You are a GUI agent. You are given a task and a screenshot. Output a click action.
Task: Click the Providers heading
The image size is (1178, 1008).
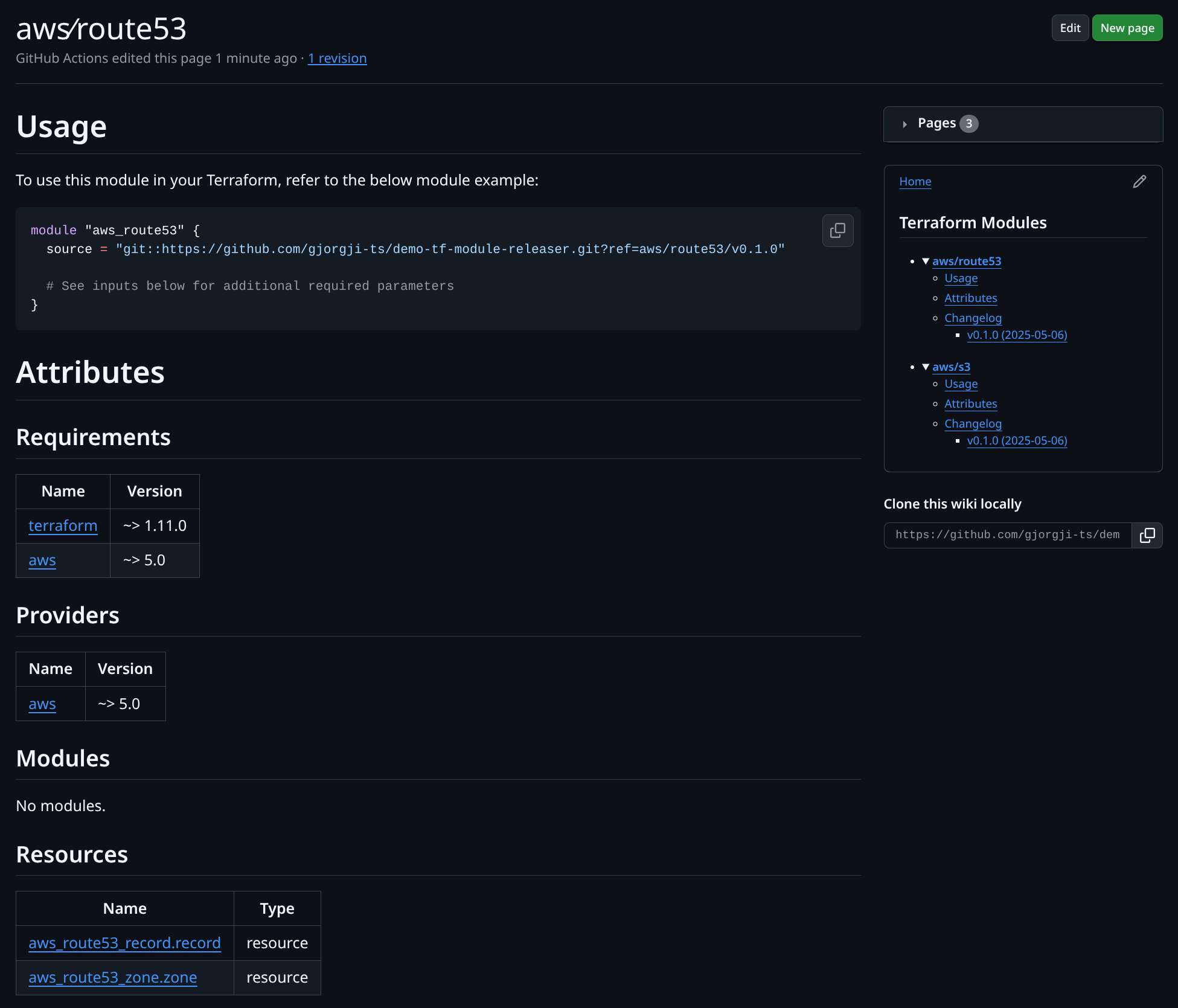pos(68,615)
